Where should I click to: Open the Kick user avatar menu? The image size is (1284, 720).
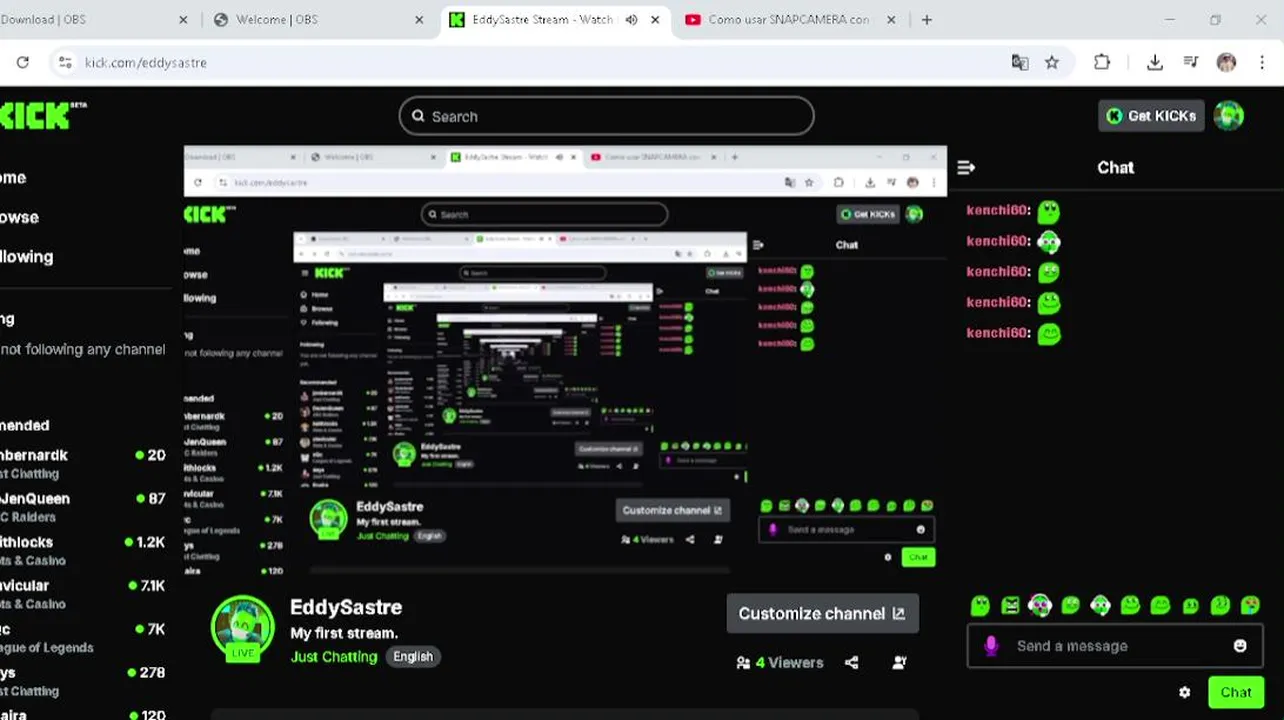(x=1229, y=116)
